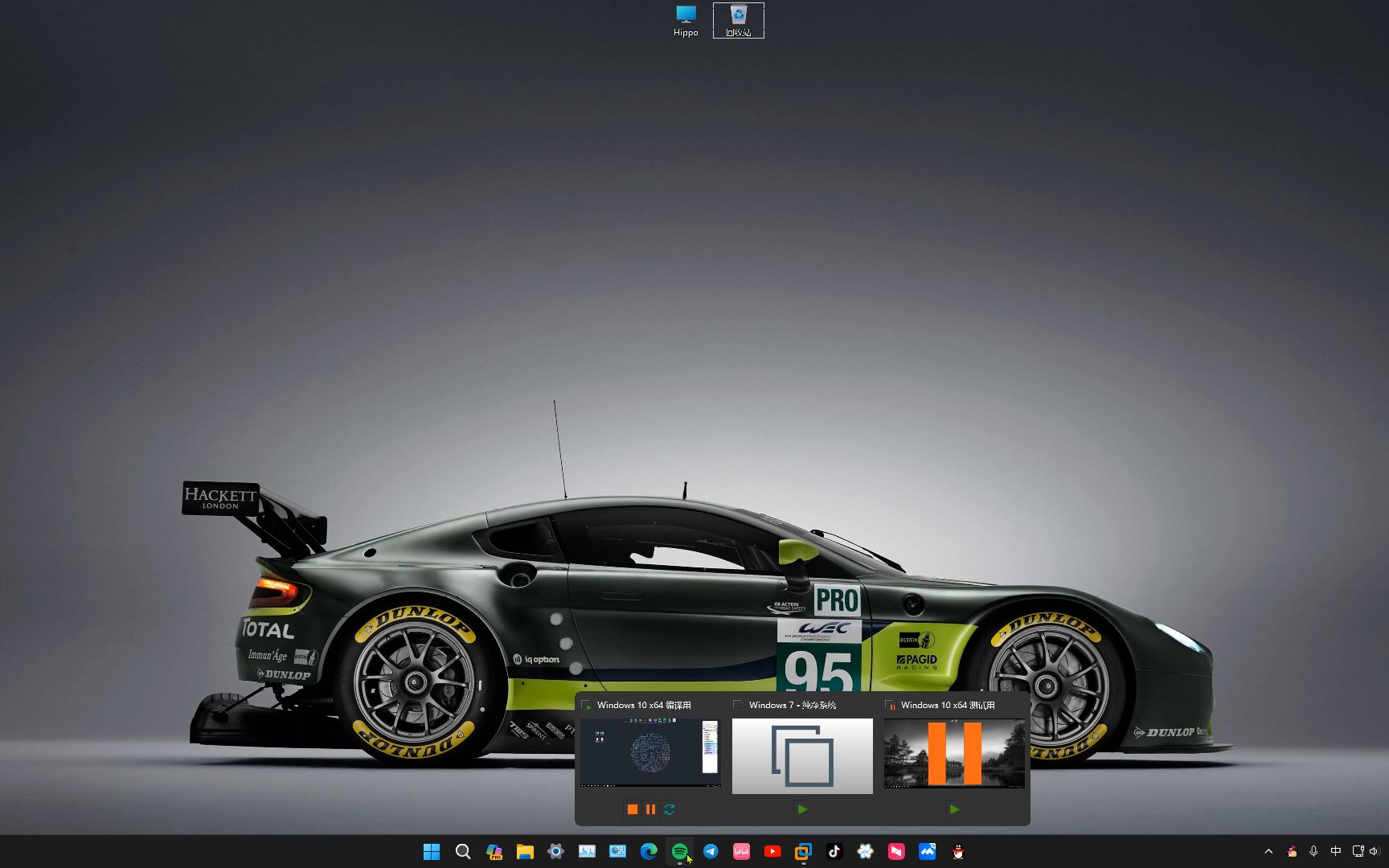The image size is (1389, 868).
Task: Open the white flower-shaped app icon
Action: click(865, 851)
